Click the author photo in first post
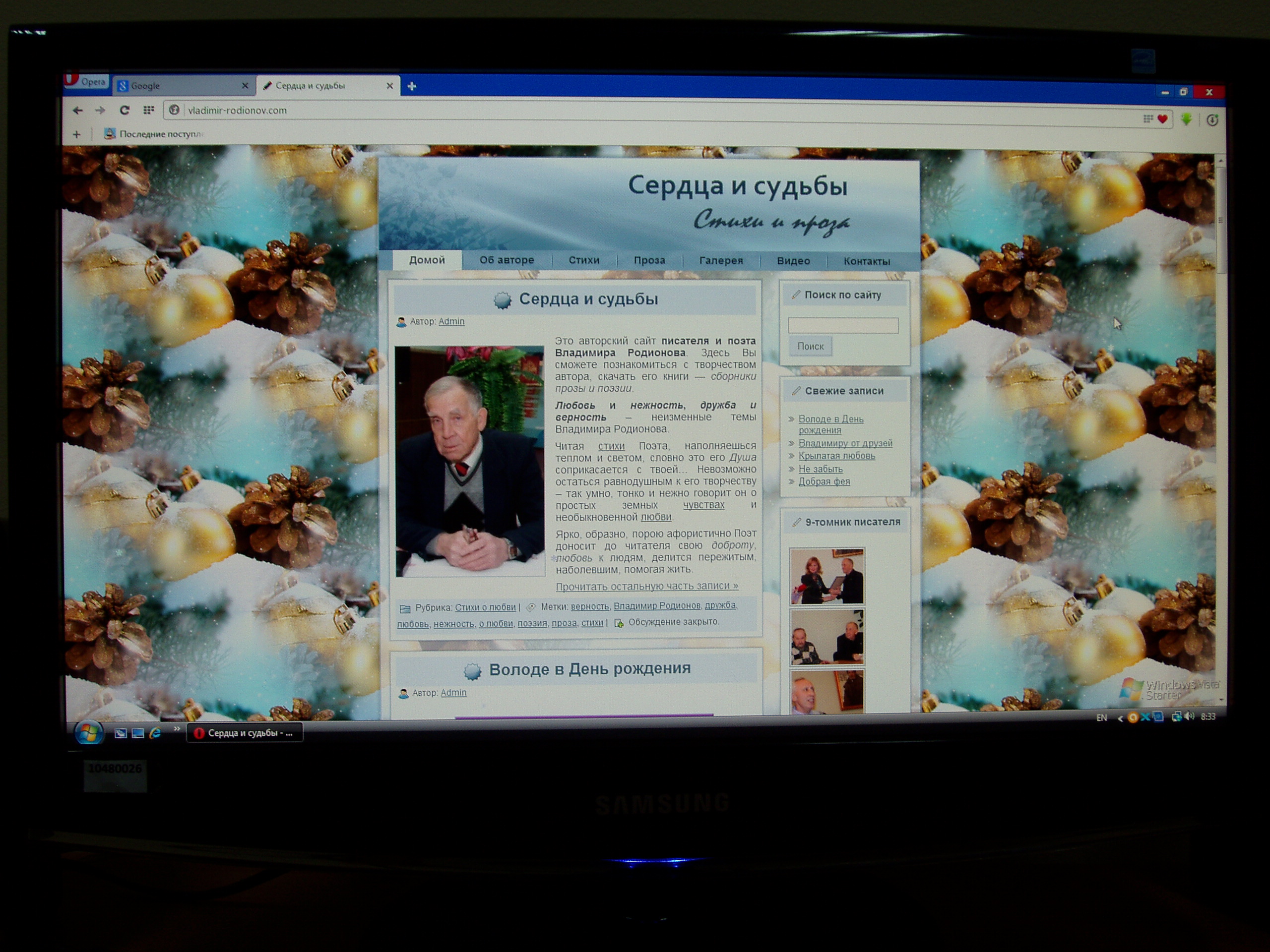Viewport: 1270px width, 952px height. tap(470, 461)
